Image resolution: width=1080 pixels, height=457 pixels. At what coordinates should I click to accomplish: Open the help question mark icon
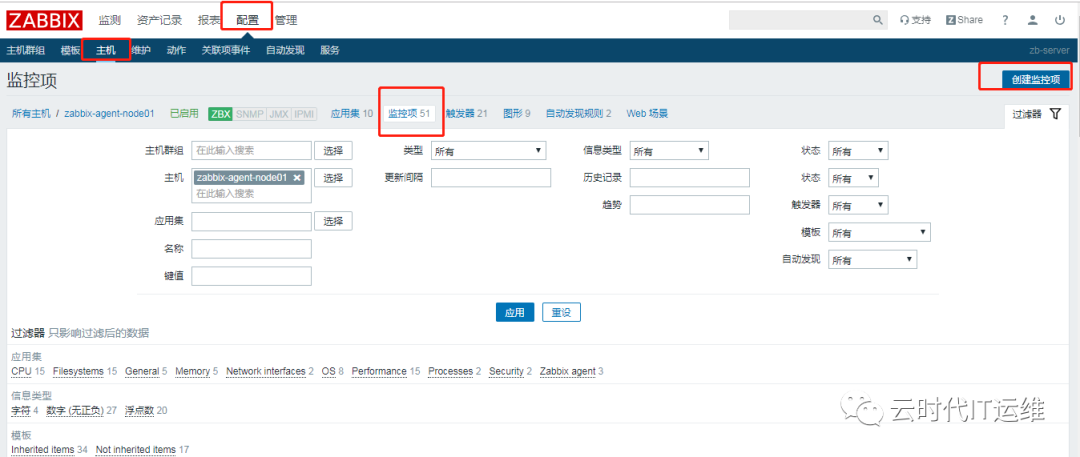1006,20
